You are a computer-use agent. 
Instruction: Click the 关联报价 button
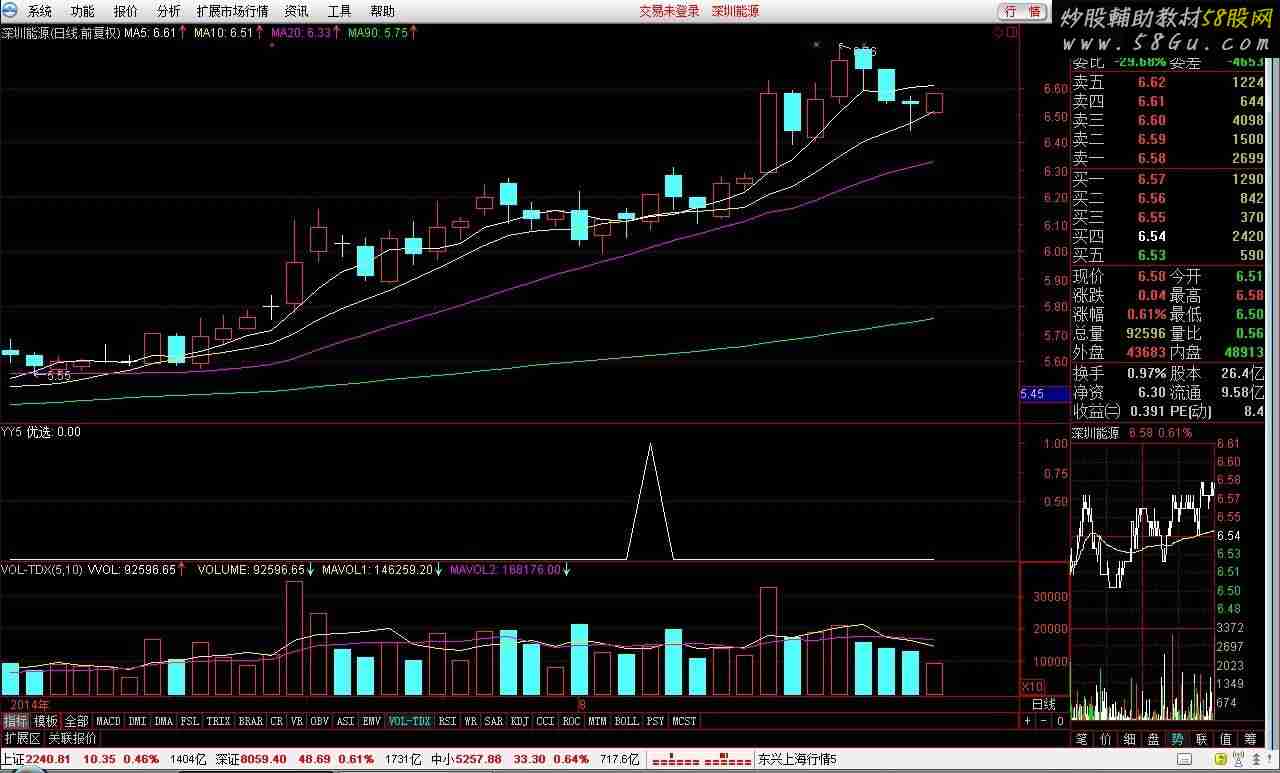(x=73, y=738)
